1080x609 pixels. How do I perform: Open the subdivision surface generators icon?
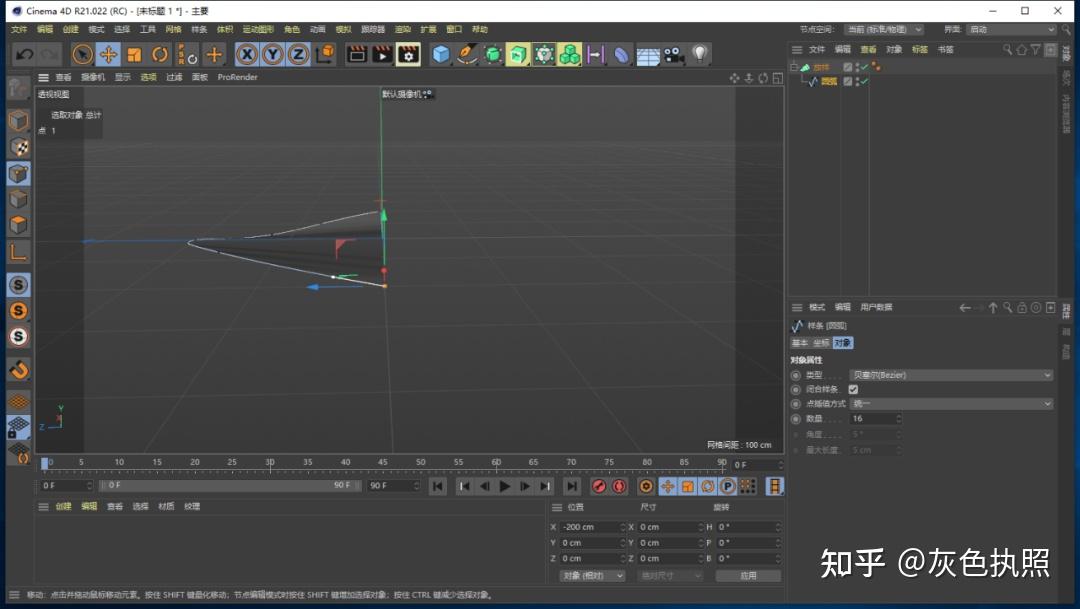pos(492,54)
